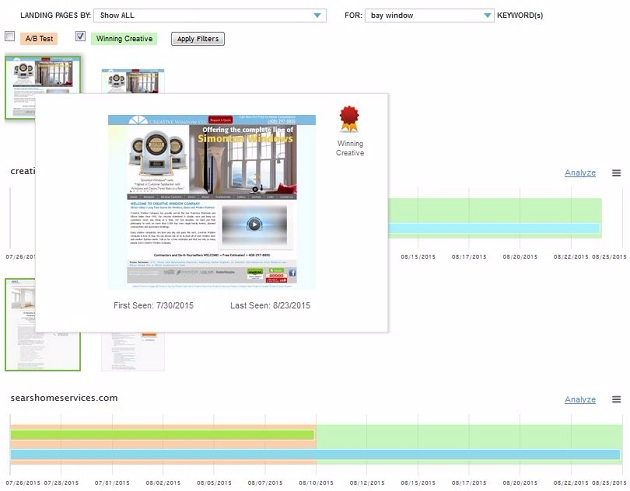Image resolution: width=630 pixels, height=491 pixels.
Task: Toggle the A/B Test checkbox
Action: [10, 37]
